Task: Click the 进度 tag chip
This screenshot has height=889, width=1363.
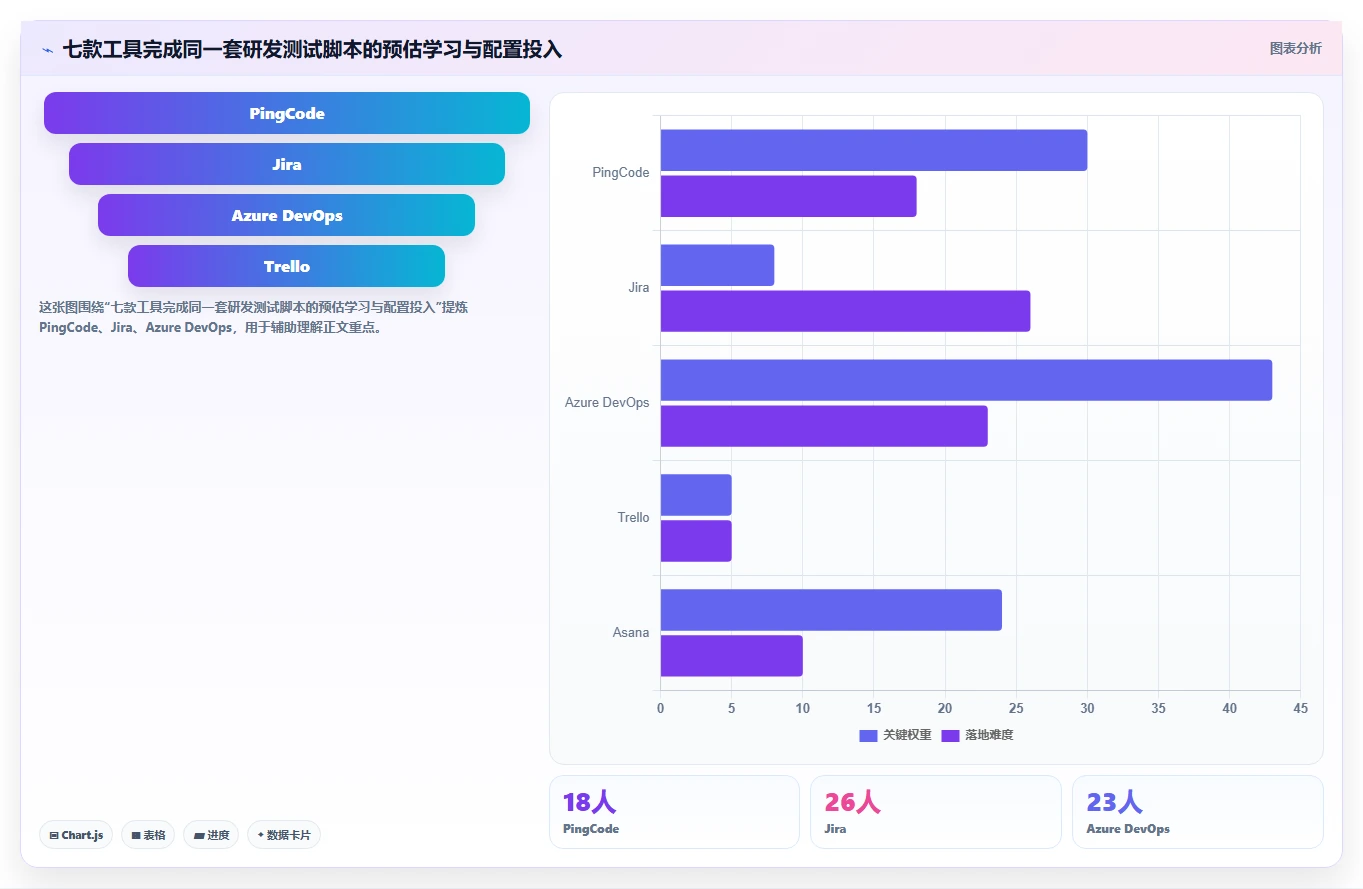Action: click(x=211, y=835)
